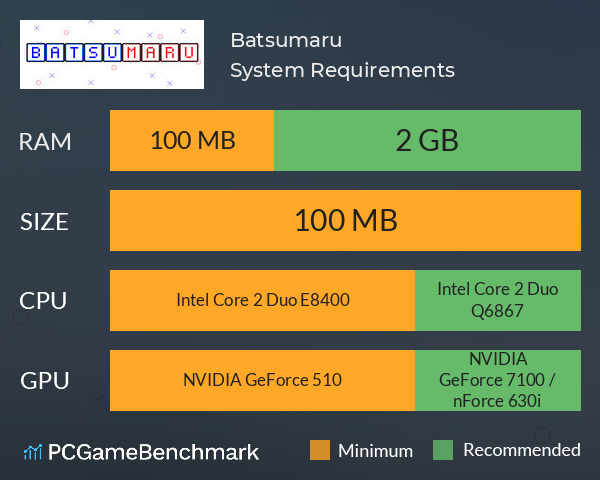This screenshot has height=480, width=600.
Task: Select the orange Minimum legend swatch
Action: (x=320, y=450)
